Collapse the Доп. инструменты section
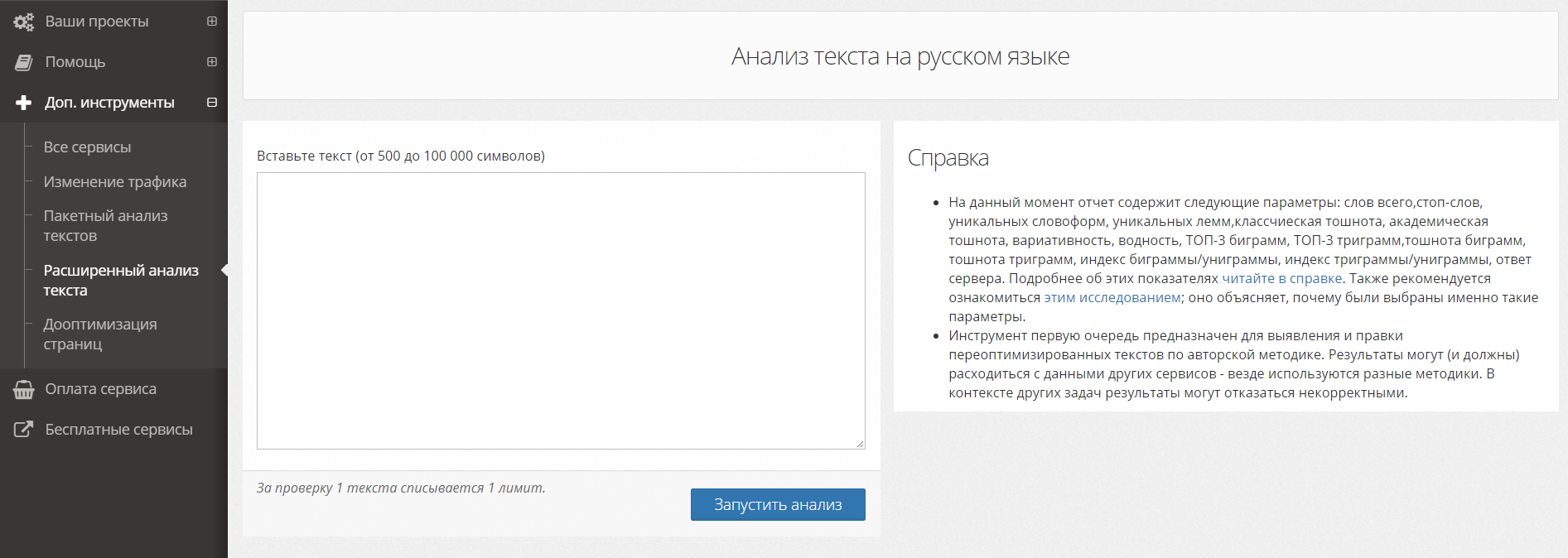This screenshot has height=558, width=1568. click(212, 103)
